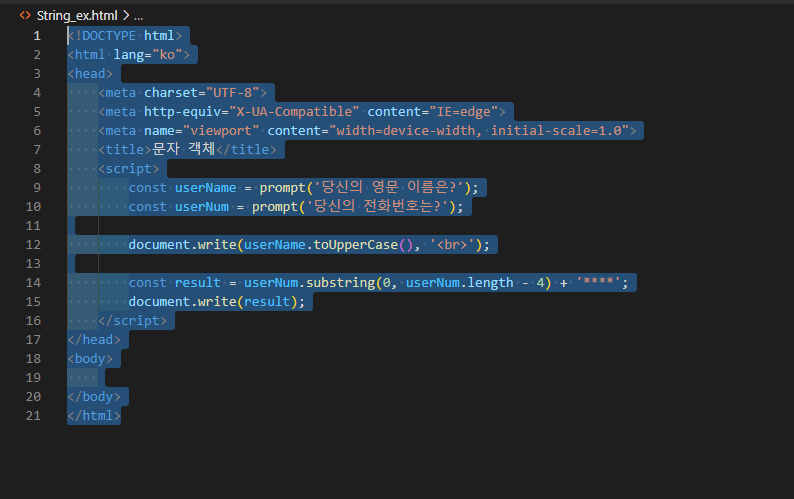Viewport: 794px width, 499px height.
Task: Click the closing body tag on line 20
Action: 94,397
